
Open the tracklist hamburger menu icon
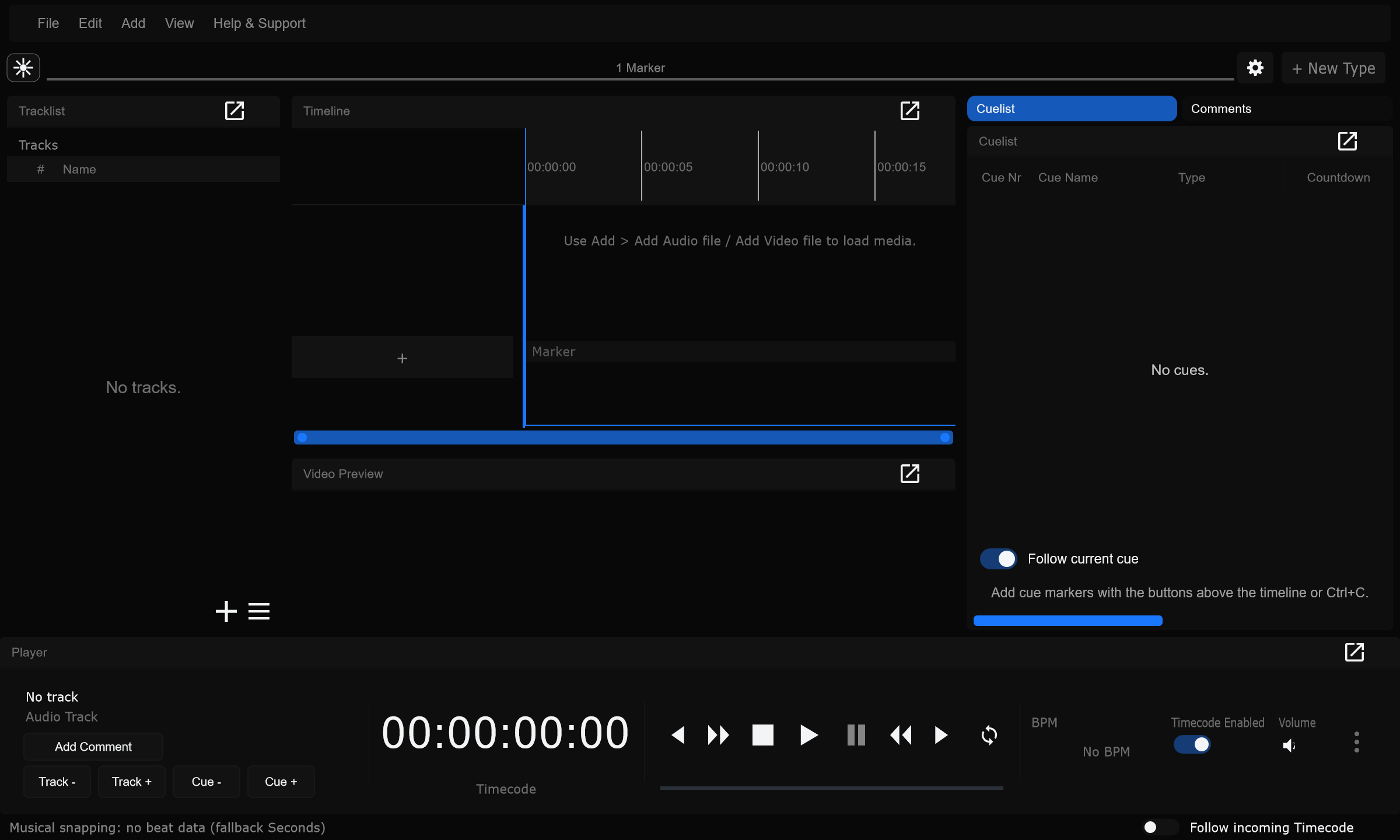[259, 611]
